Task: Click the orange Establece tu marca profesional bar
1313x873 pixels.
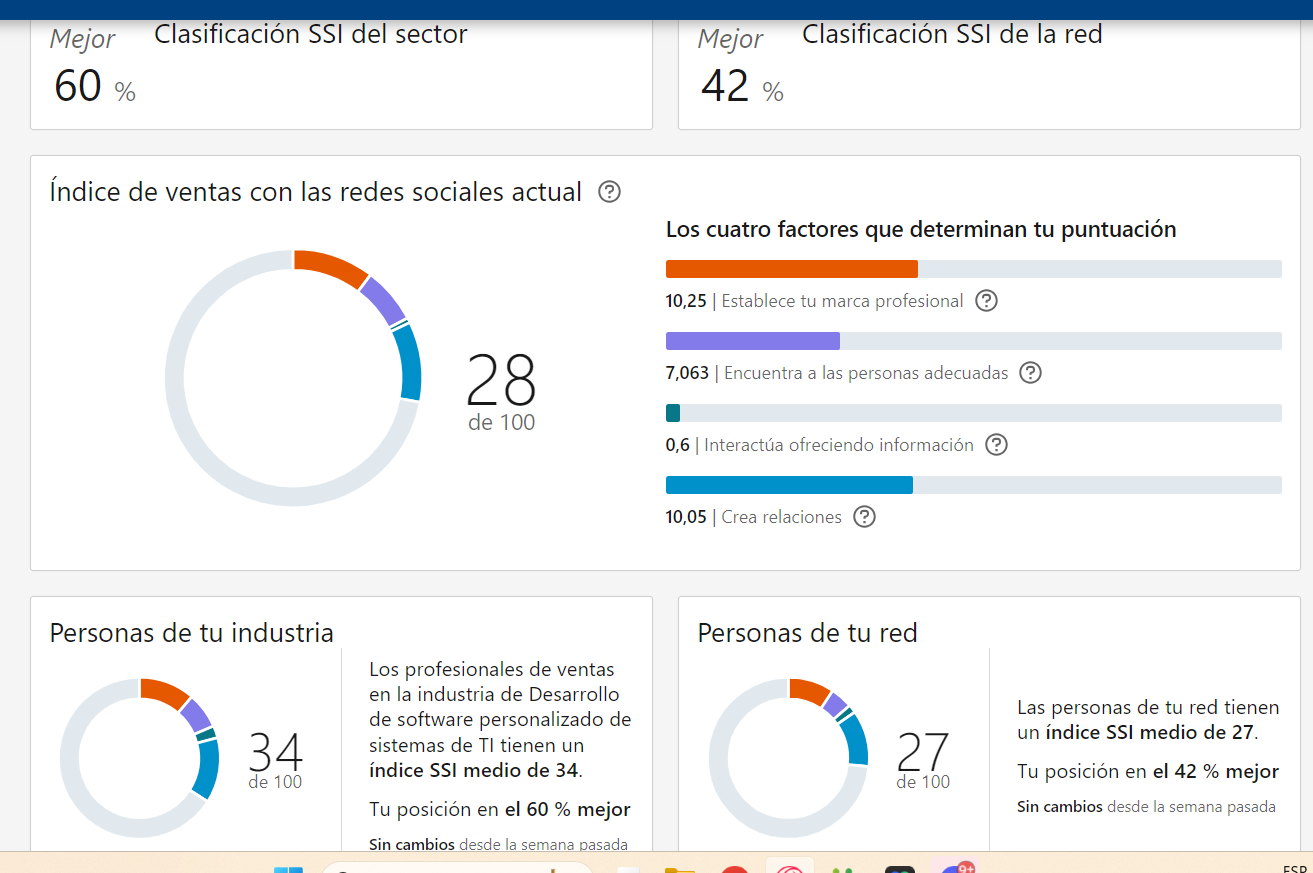Action: [792, 269]
